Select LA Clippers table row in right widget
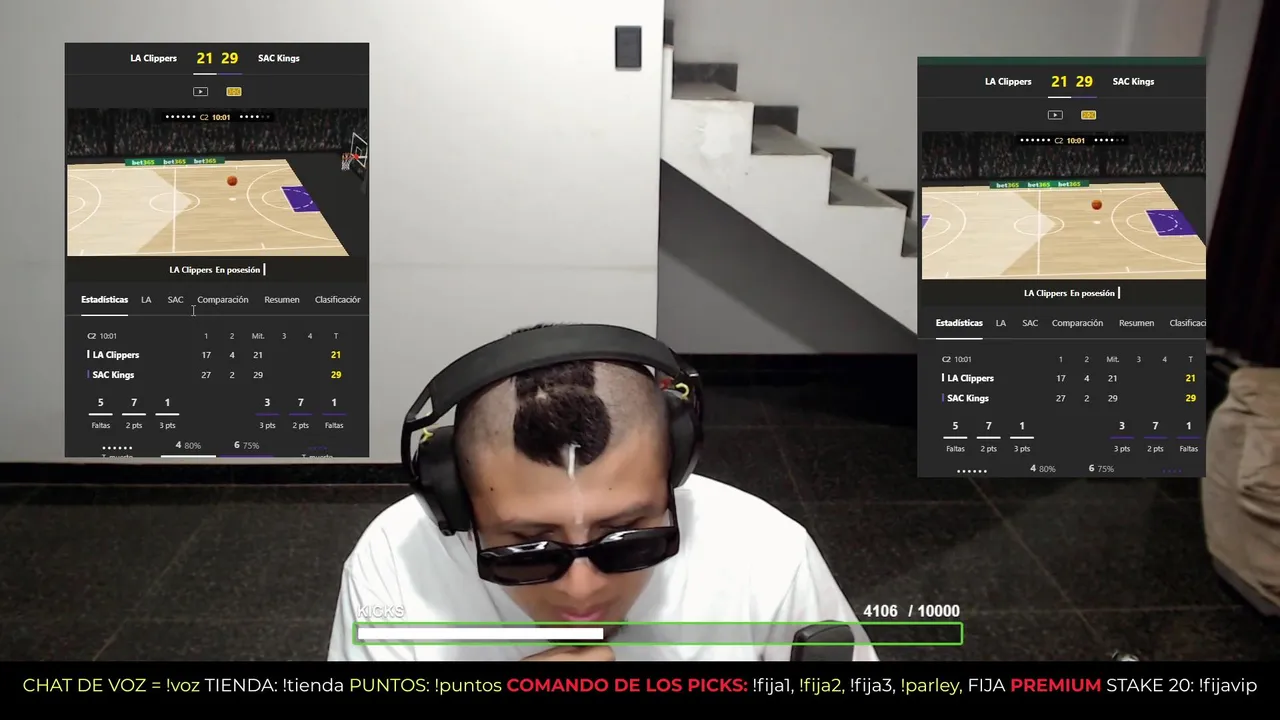The height and width of the screenshot is (720, 1280). pyautogui.click(x=1070, y=378)
